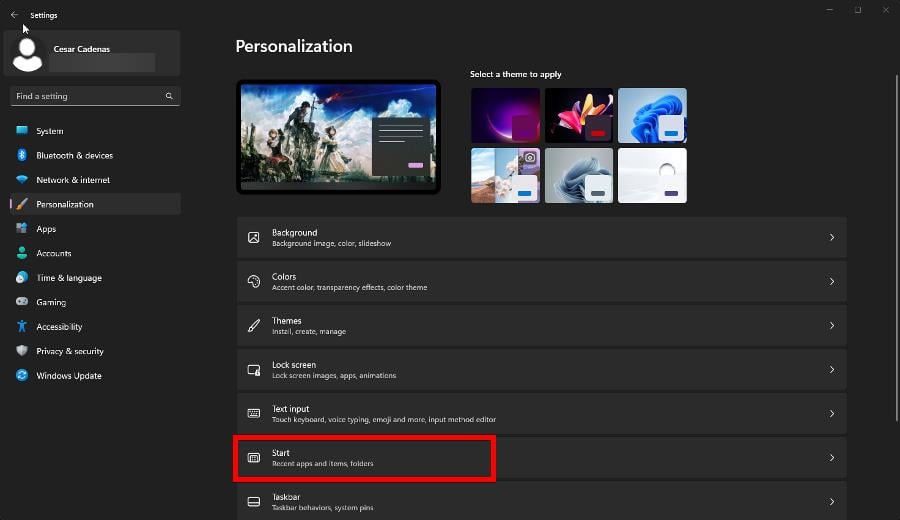Click the page vertical scrollbar

tap(897, 248)
